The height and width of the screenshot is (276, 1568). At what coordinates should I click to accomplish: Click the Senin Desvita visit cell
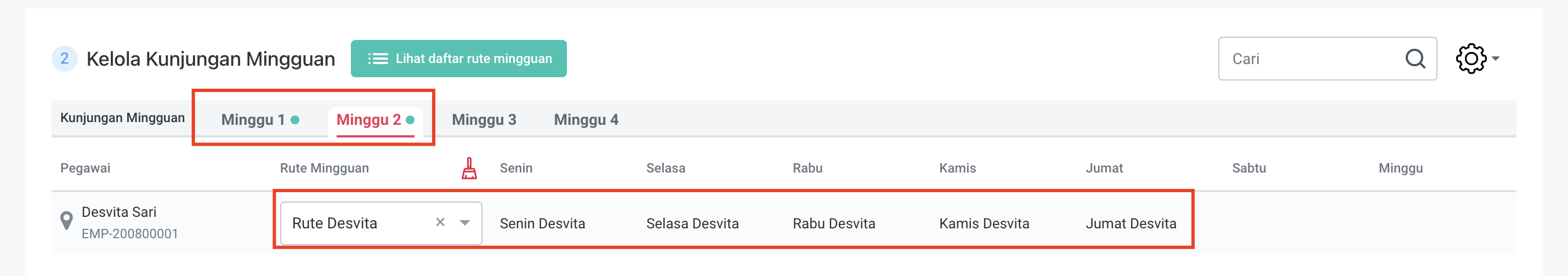pyautogui.click(x=542, y=224)
